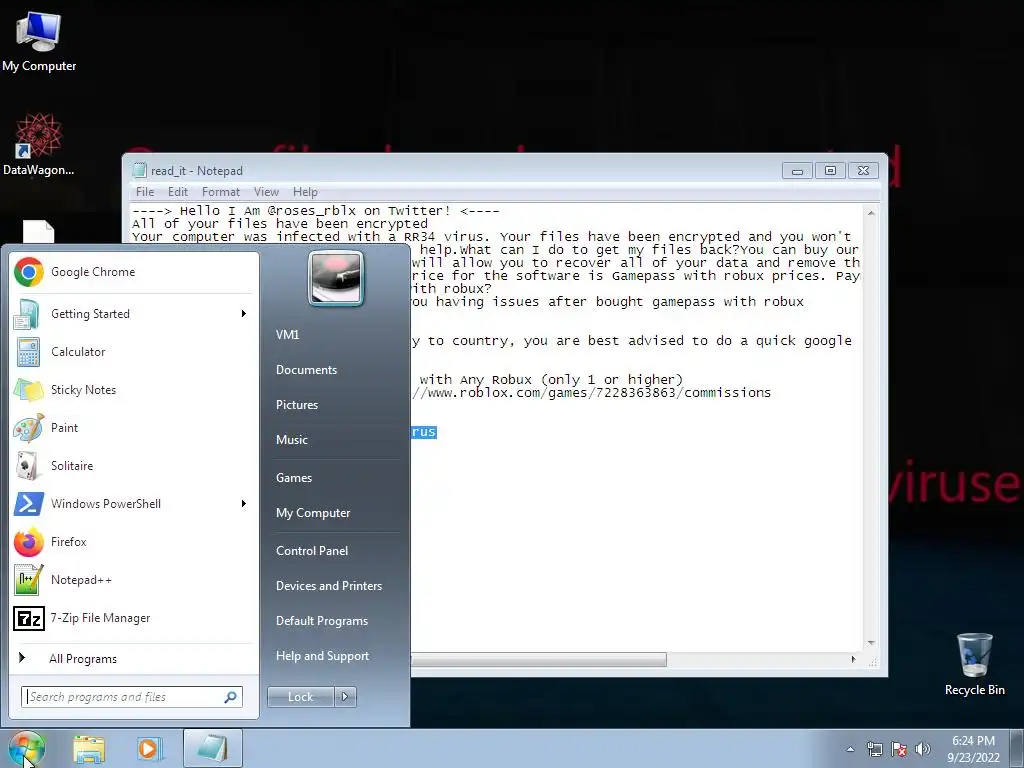Open the Edit menu in Notepad
This screenshot has width=1024, height=768.
tap(178, 192)
